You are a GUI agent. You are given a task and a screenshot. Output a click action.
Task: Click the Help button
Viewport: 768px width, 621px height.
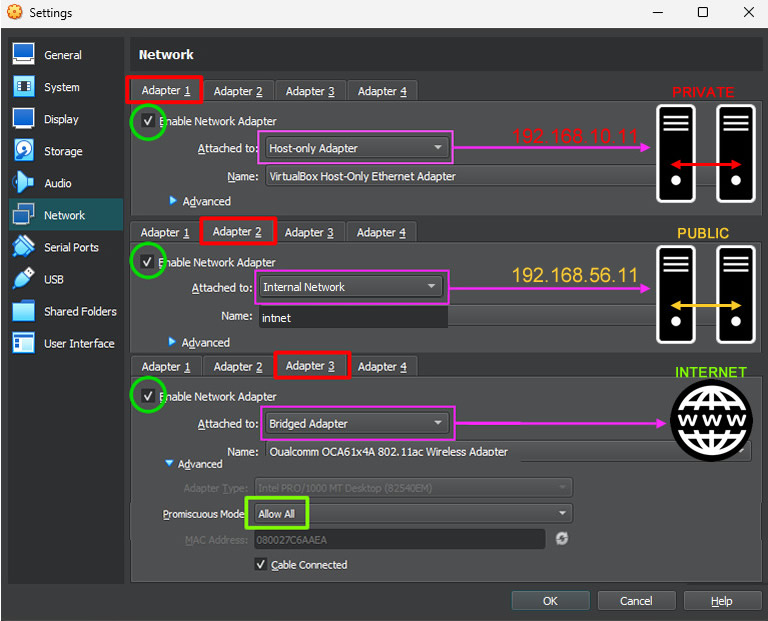[722, 601]
